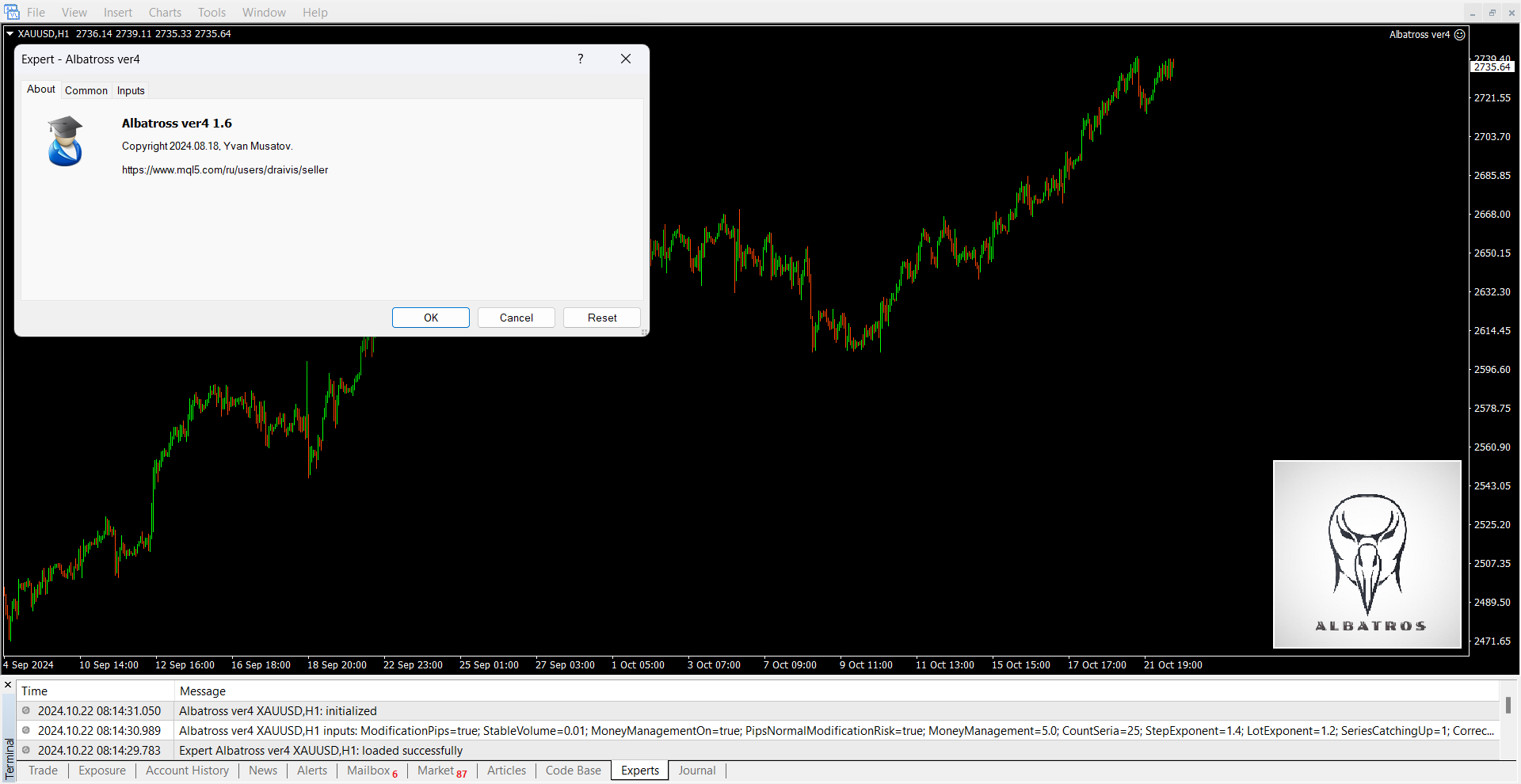Click the initialized log entry status icon

(26, 711)
